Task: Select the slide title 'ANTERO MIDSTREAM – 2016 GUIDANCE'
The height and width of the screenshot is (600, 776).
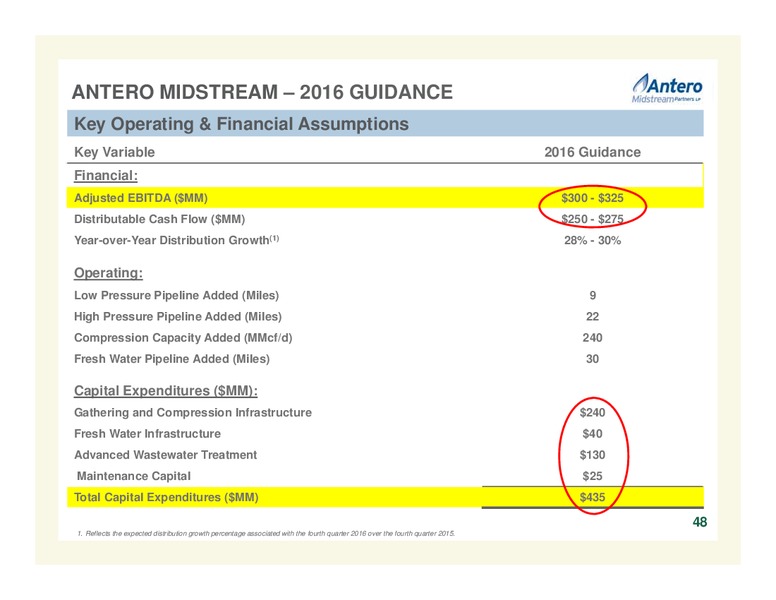Action: tap(262, 92)
